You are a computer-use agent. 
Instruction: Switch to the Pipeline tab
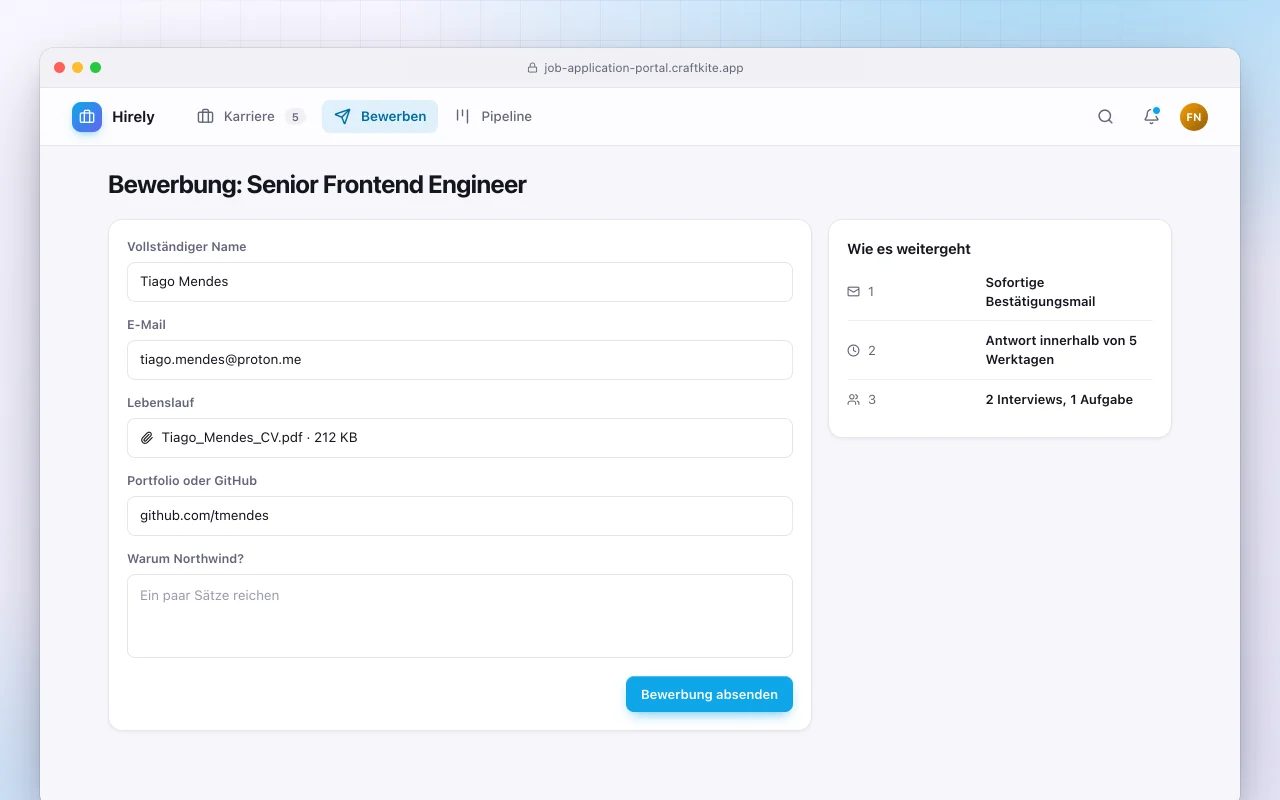point(494,117)
